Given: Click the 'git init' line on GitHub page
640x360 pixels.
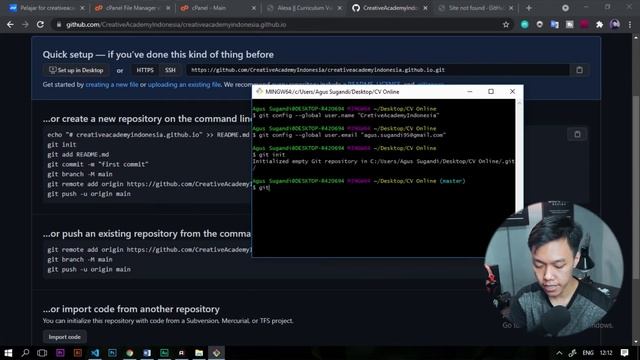Looking at the screenshot, I should point(62,144).
